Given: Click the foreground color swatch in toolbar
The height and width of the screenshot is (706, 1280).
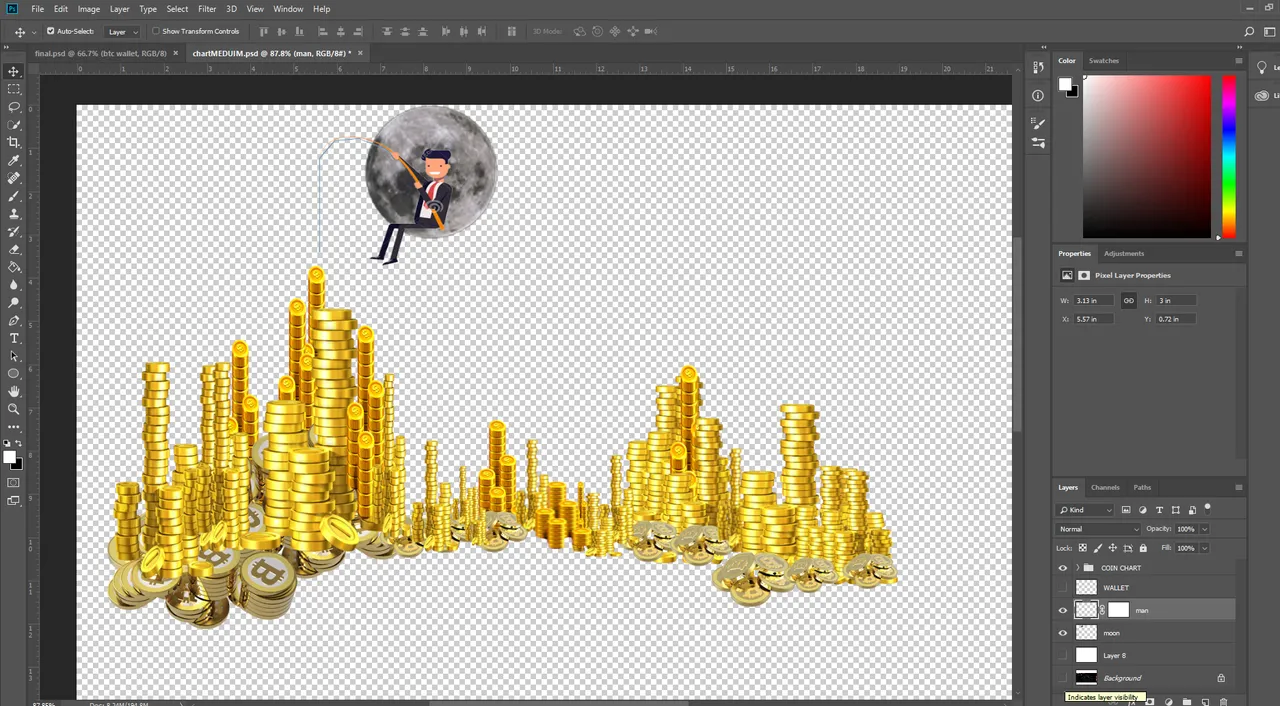Looking at the screenshot, I should click(10, 457).
